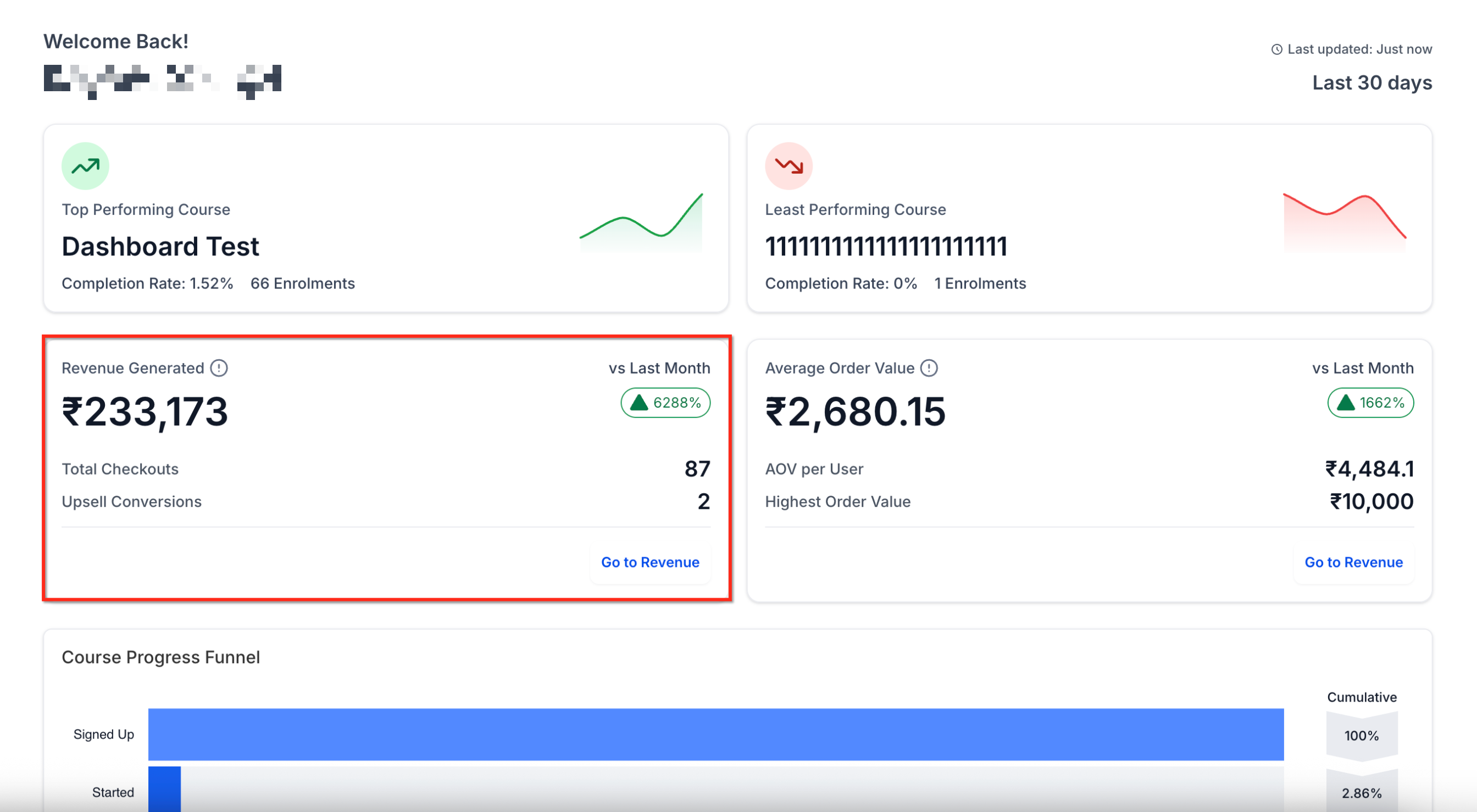
Task: Select the 1111111111111111111 course title
Action: point(886,247)
